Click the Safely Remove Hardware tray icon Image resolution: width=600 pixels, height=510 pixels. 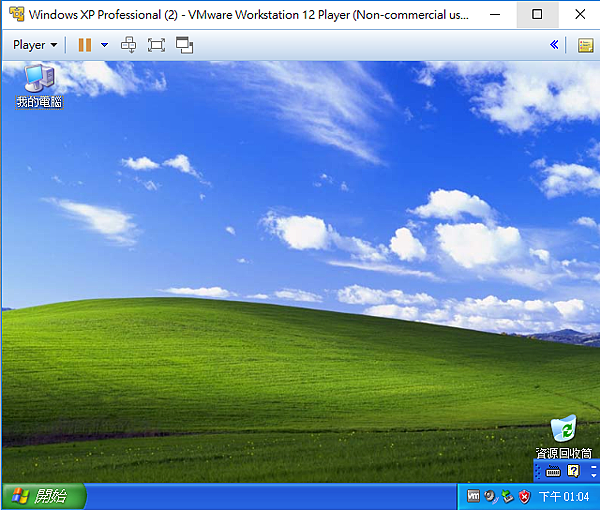(507, 497)
